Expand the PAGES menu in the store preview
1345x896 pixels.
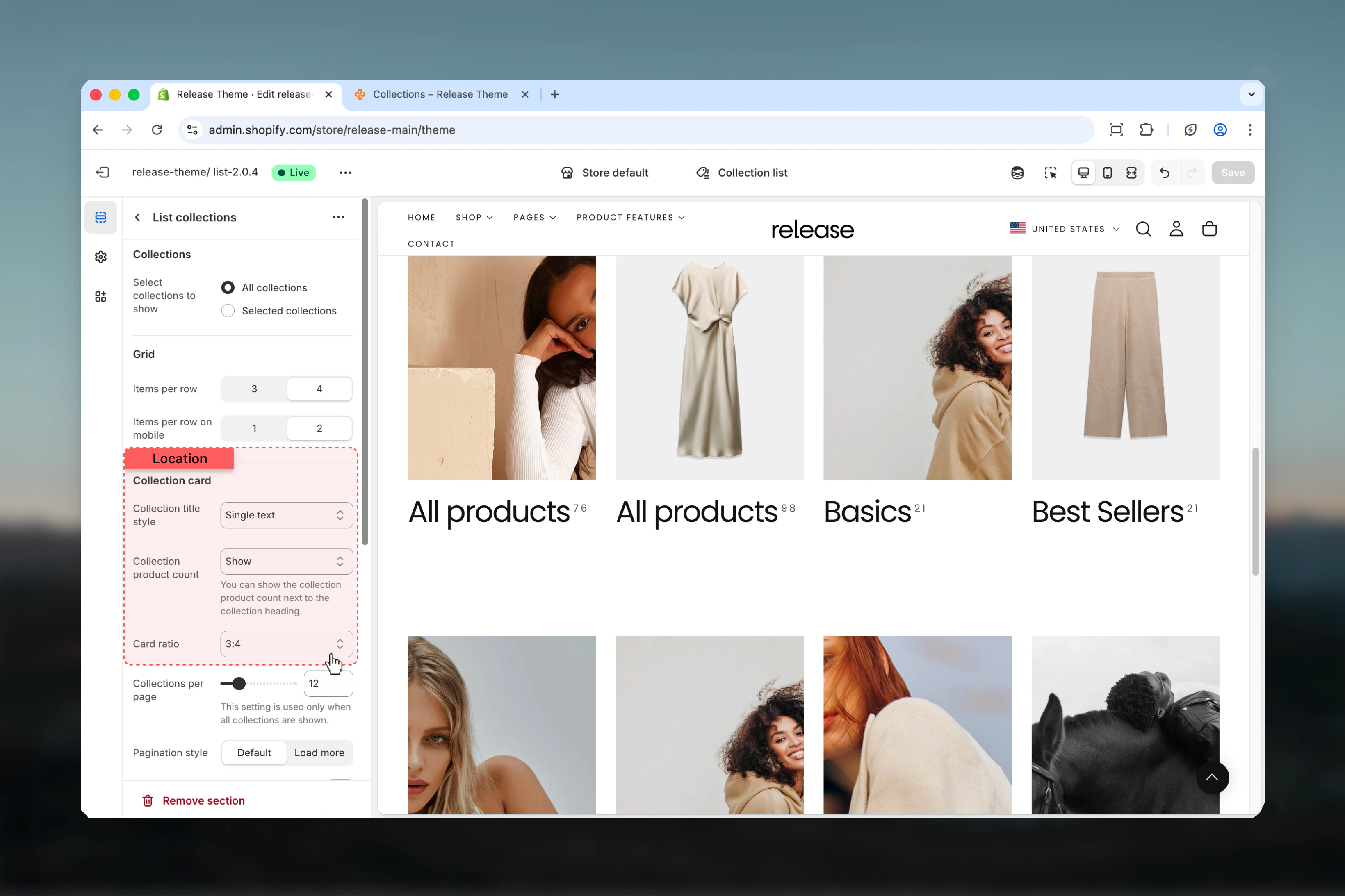pos(534,218)
